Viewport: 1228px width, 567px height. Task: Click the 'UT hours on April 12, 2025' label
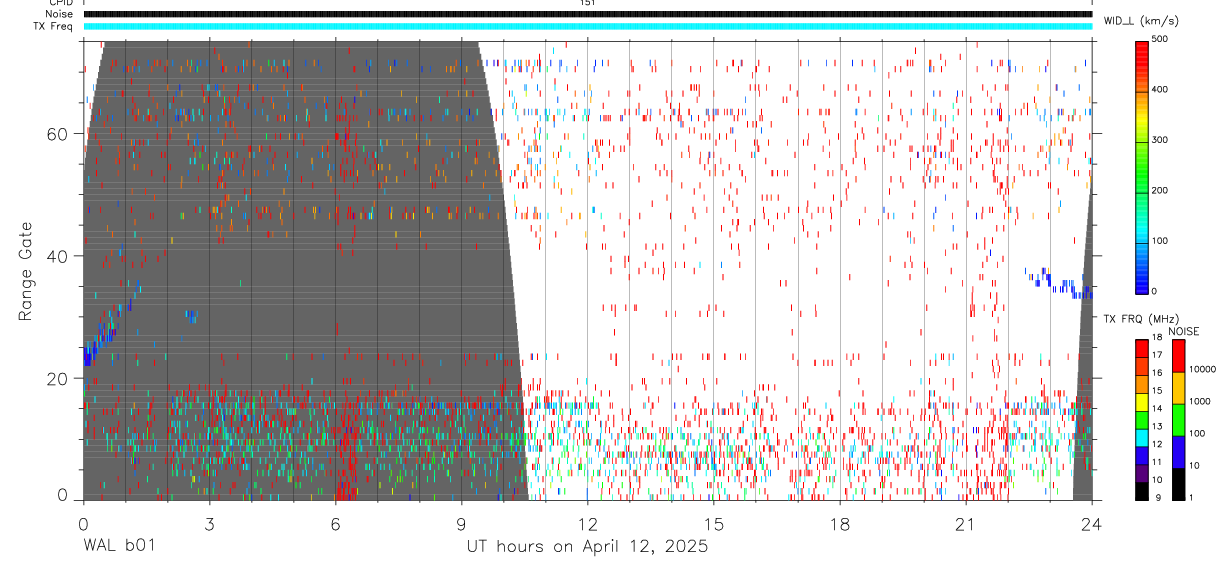(x=587, y=547)
